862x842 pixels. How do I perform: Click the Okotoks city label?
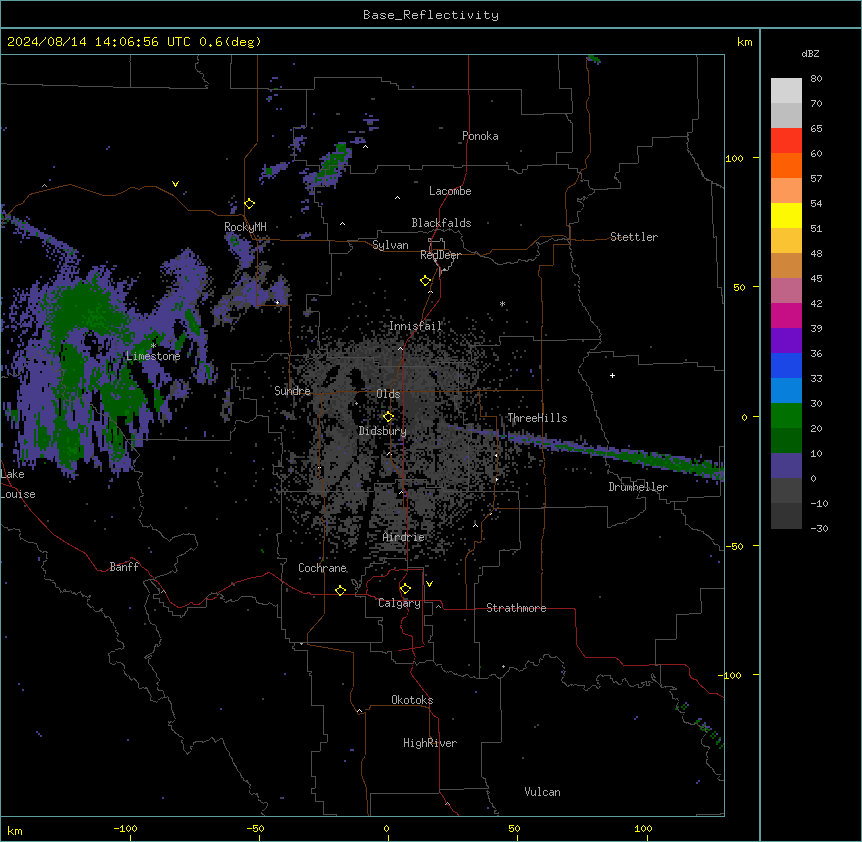tap(412, 700)
